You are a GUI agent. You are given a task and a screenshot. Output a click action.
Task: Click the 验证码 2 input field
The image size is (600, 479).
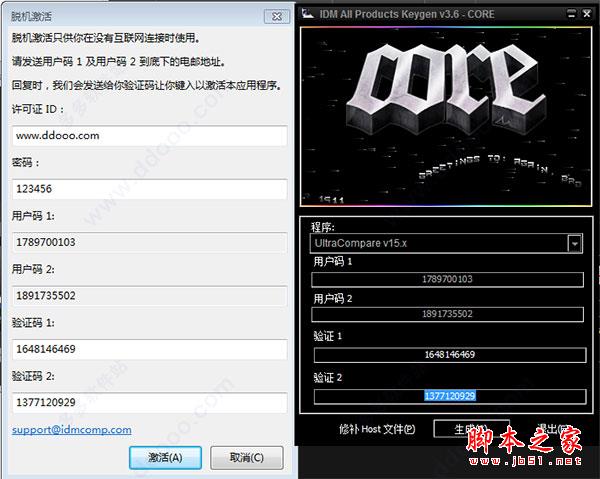(150, 402)
